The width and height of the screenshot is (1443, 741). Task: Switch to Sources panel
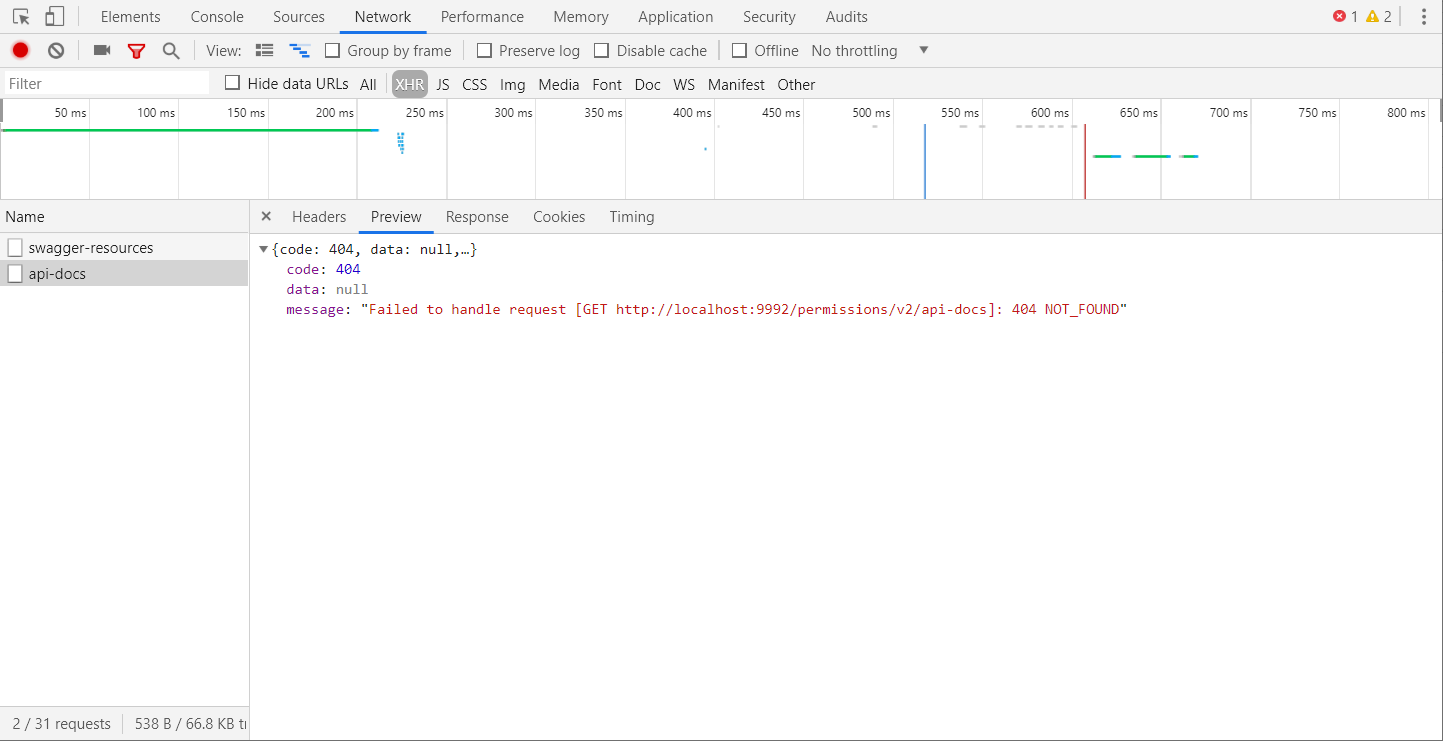click(x=298, y=17)
